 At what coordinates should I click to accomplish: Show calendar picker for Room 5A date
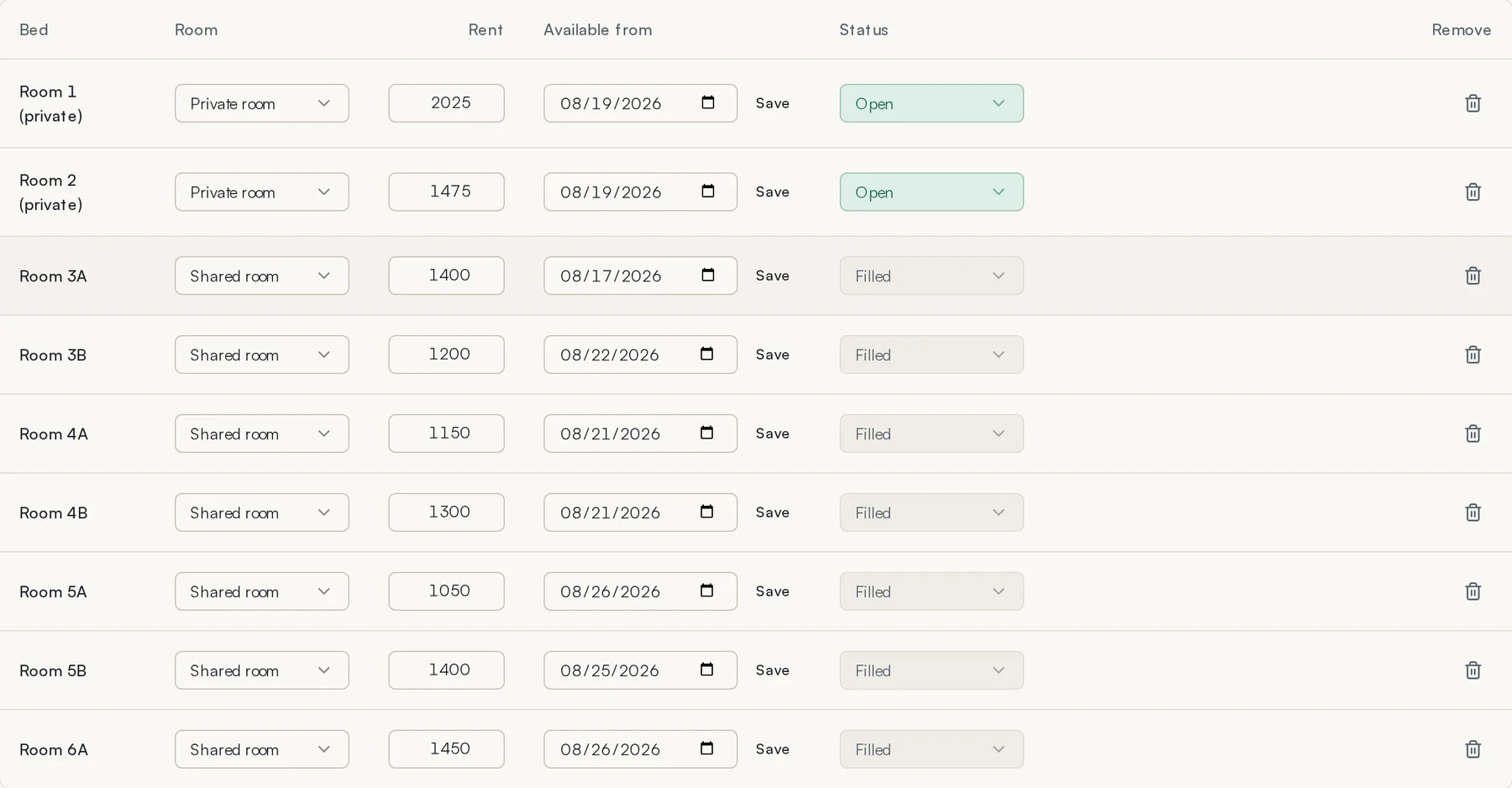pos(706,591)
